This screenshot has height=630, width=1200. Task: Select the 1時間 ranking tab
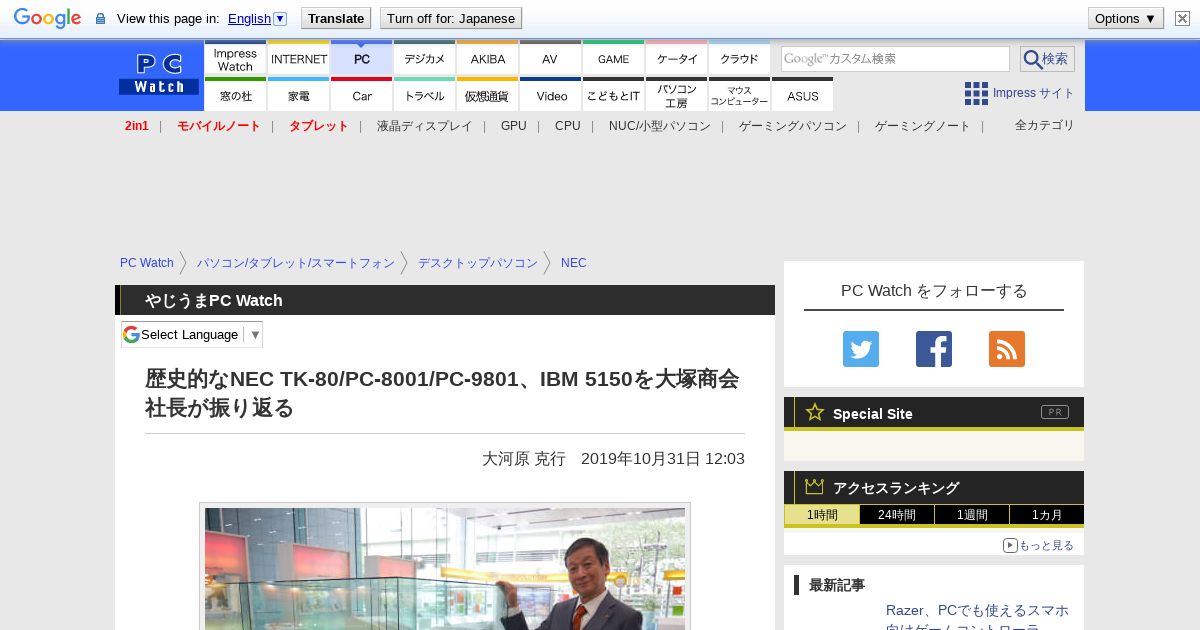click(822, 515)
